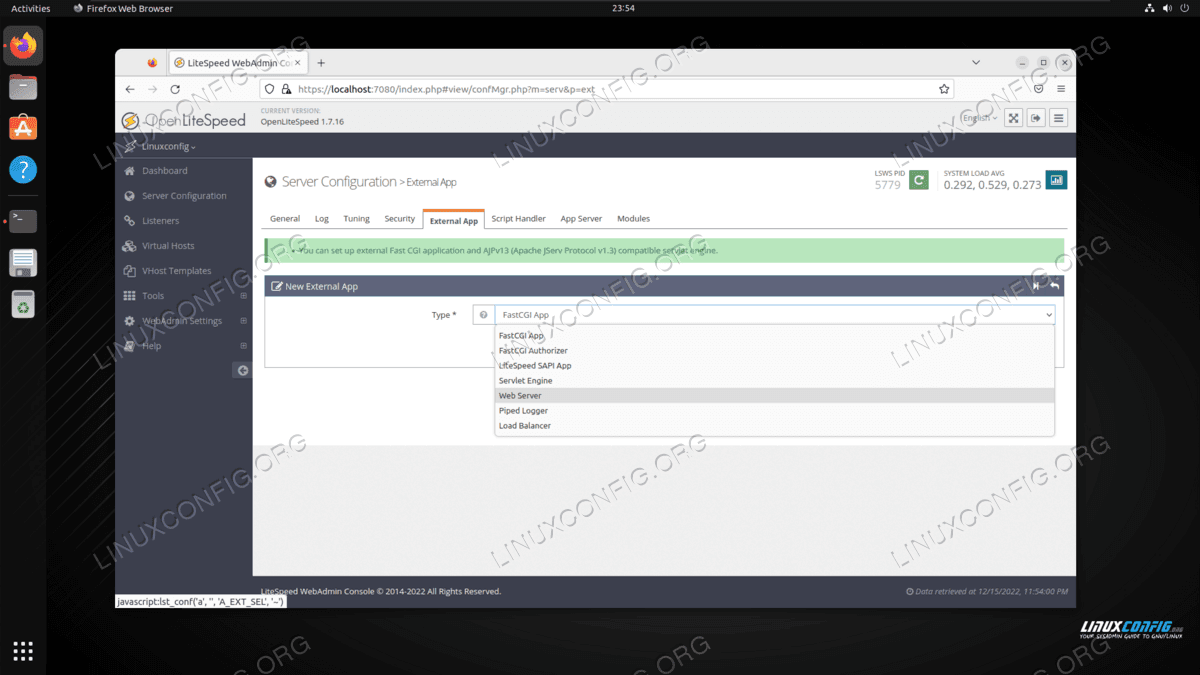This screenshot has height=675, width=1200.
Task: Open the real-time stats chart icon
Action: click(x=1056, y=180)
